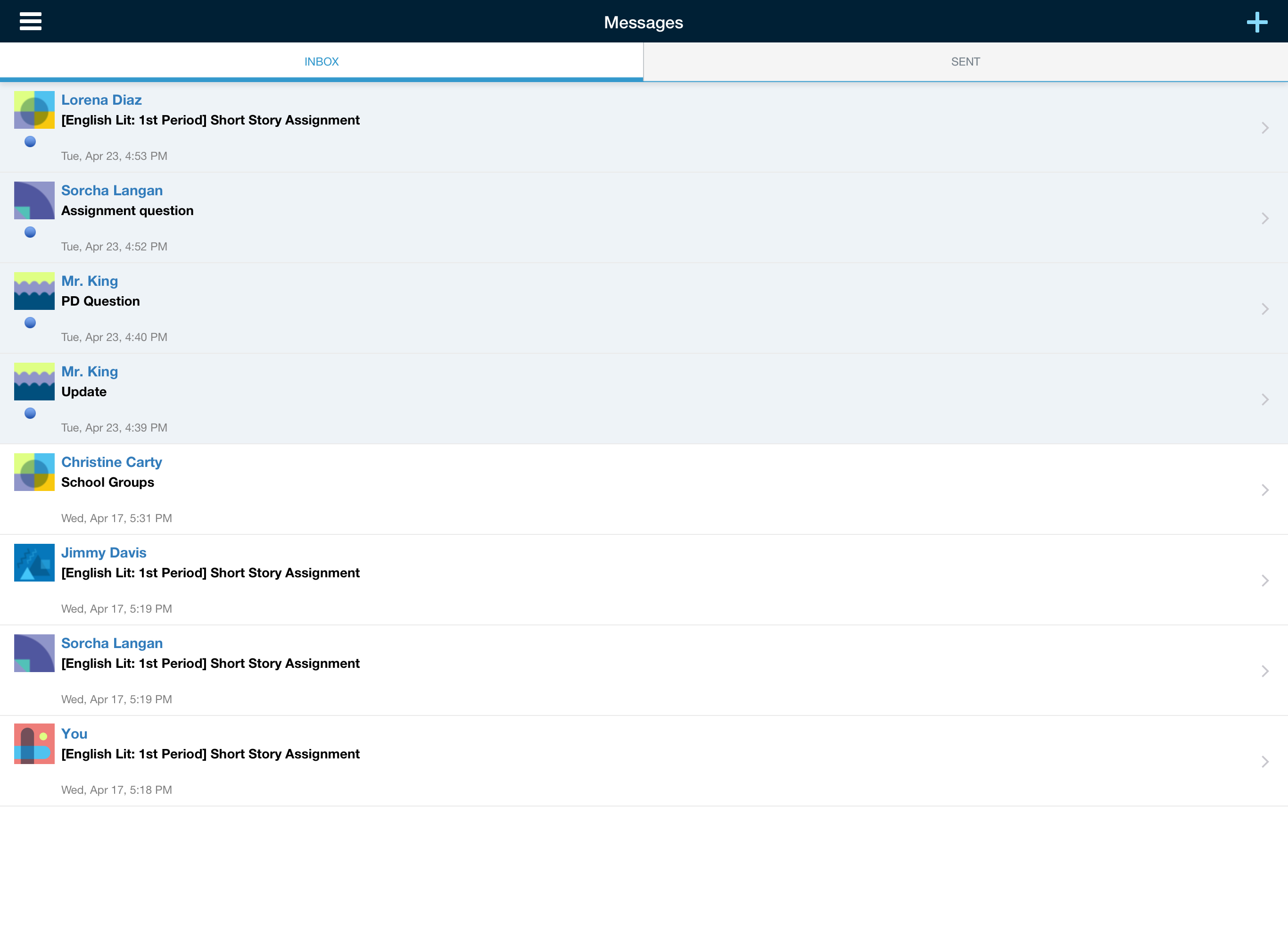Click Sorcha Langan's avatar on Assignment question

[x=34, y=200]
